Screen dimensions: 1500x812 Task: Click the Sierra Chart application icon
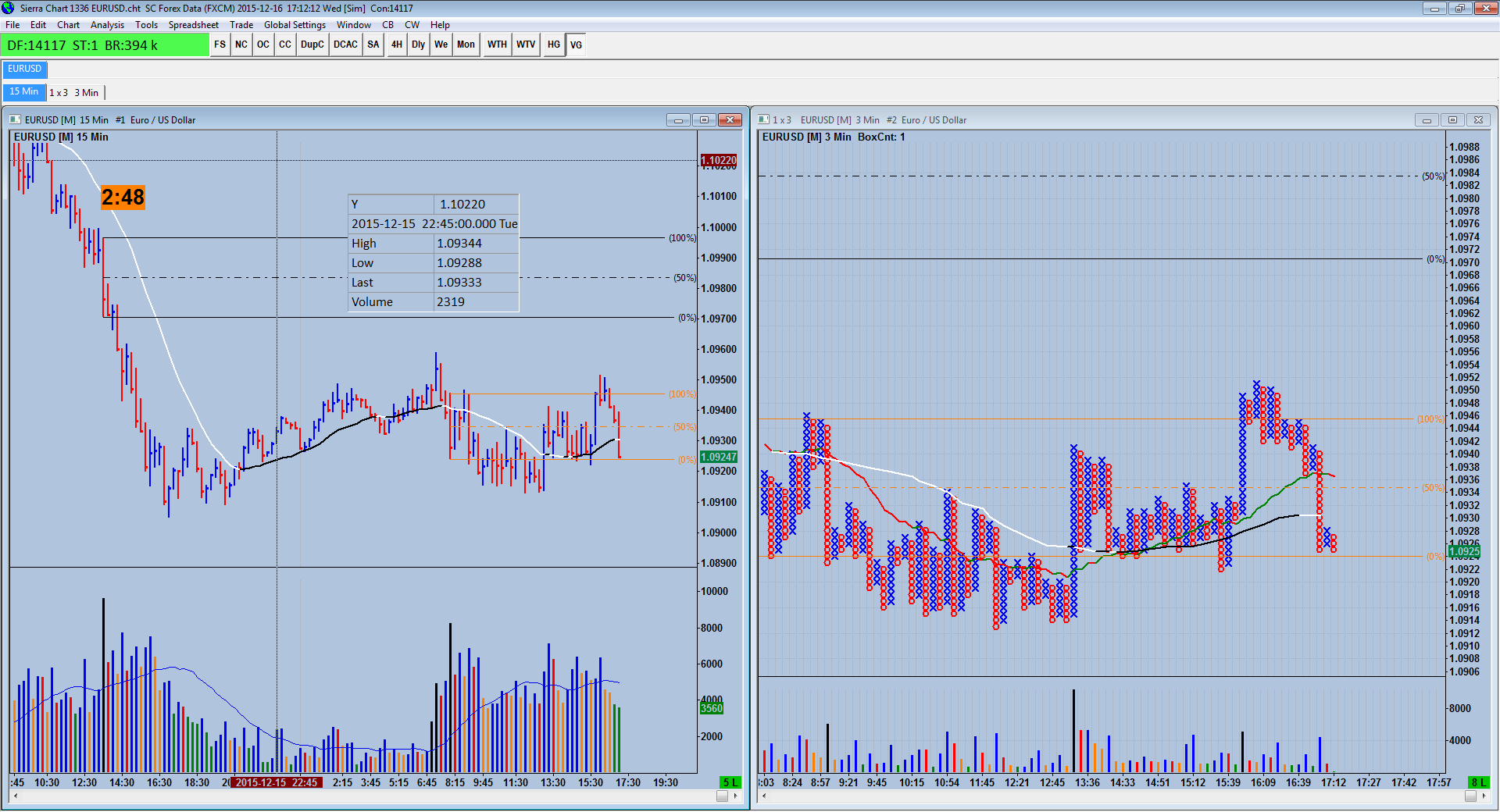pos(8,8)
